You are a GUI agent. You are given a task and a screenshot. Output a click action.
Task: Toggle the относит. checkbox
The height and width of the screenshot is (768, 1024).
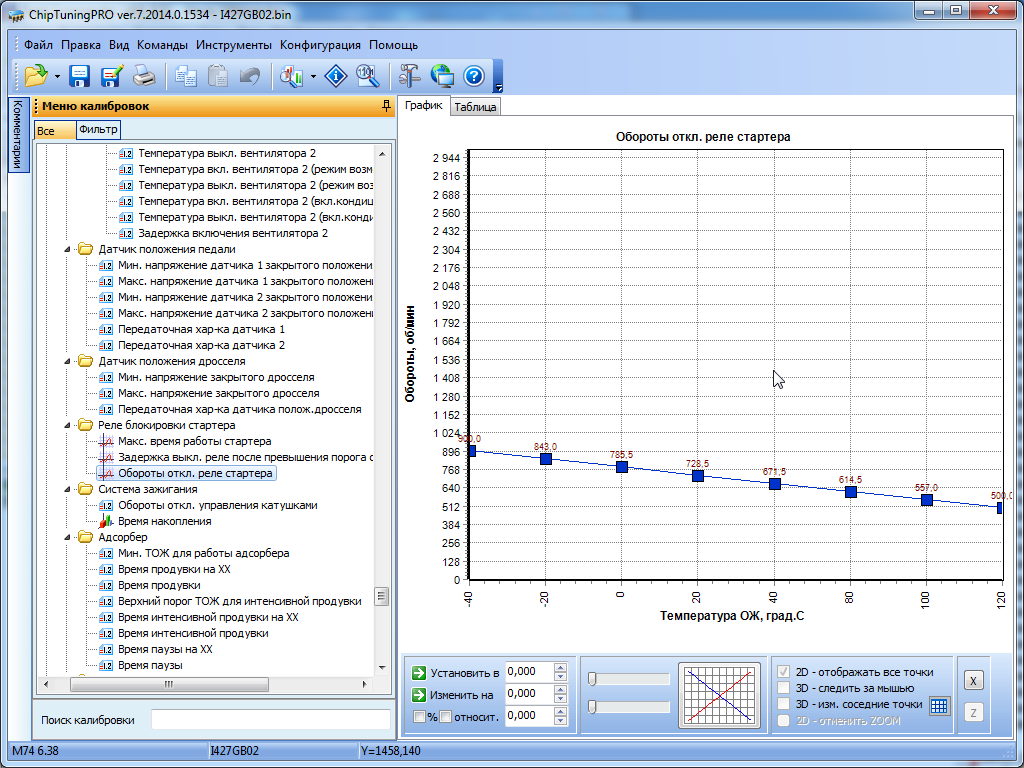(446, 716)
